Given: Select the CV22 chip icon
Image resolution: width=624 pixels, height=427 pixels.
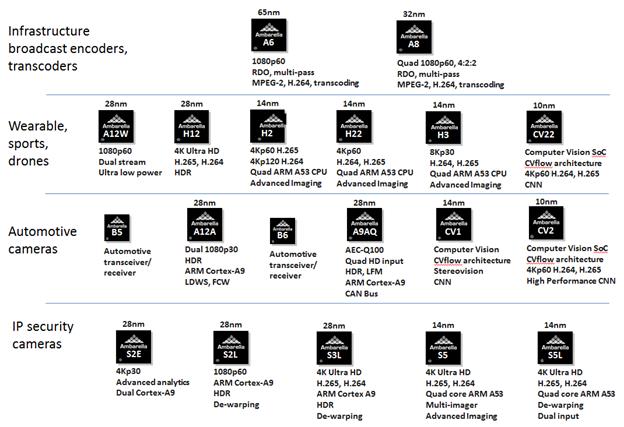Looking at the screenshot, I should pyautogui.click(x=546, y=134).
